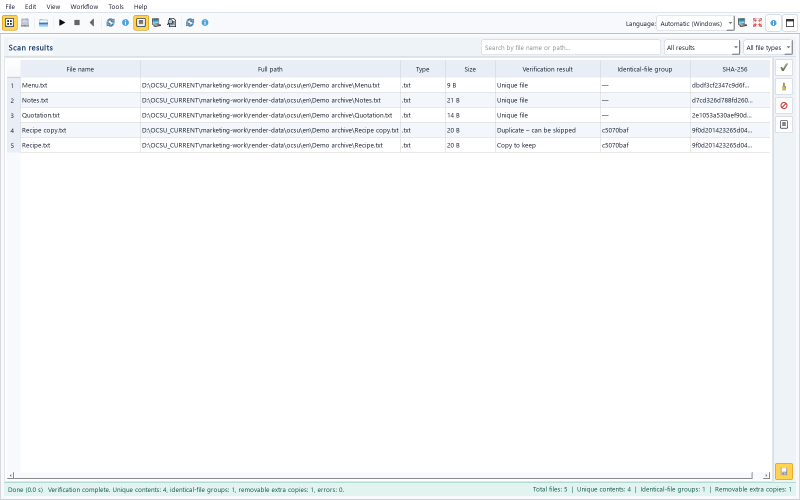Viewport: 800px width, 500px height.
Task: Click the refresh icon right of the magnifier document icon
Action: [x=190, y=22]
